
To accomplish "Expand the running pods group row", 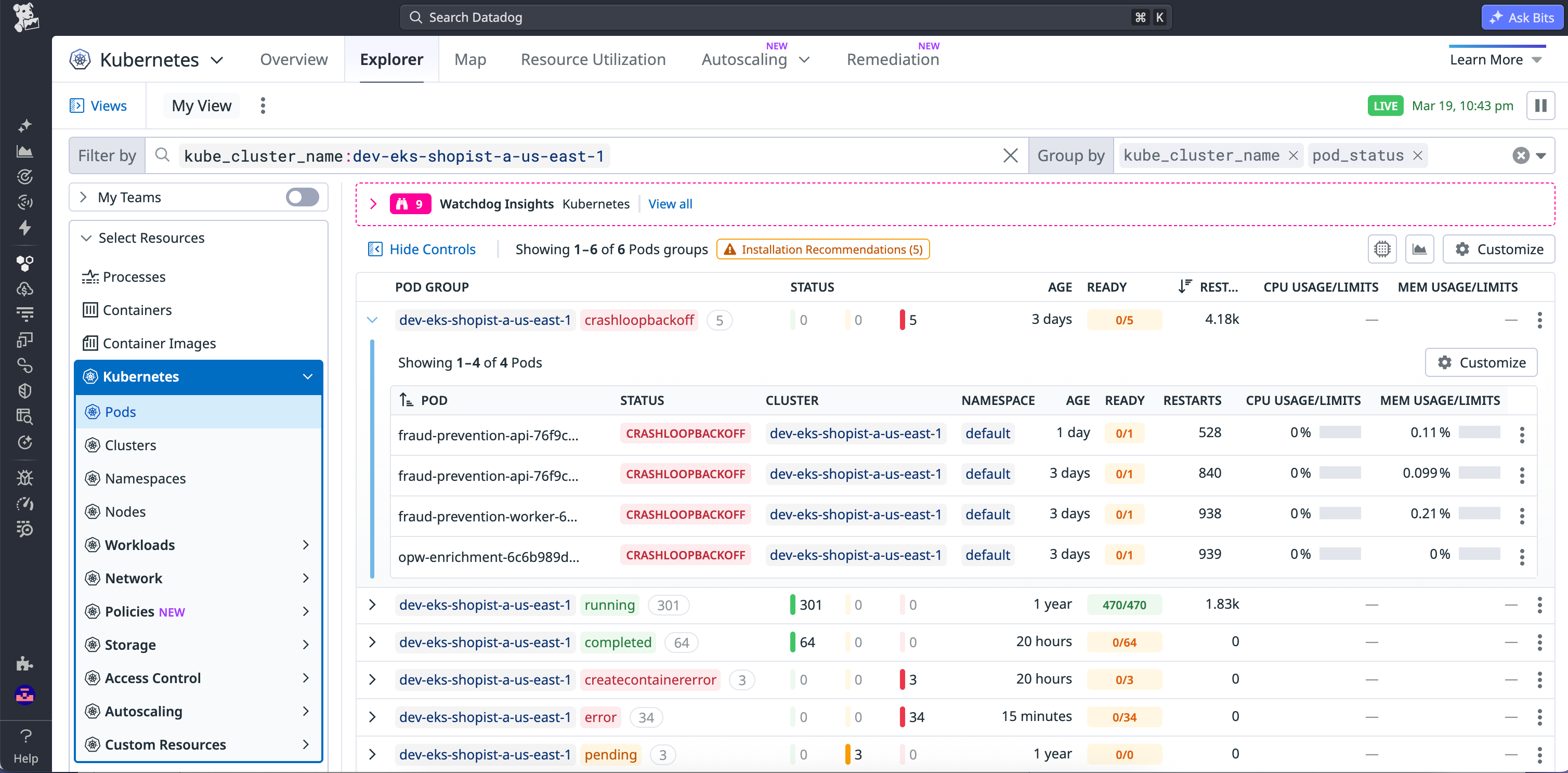I will [373, 605].
